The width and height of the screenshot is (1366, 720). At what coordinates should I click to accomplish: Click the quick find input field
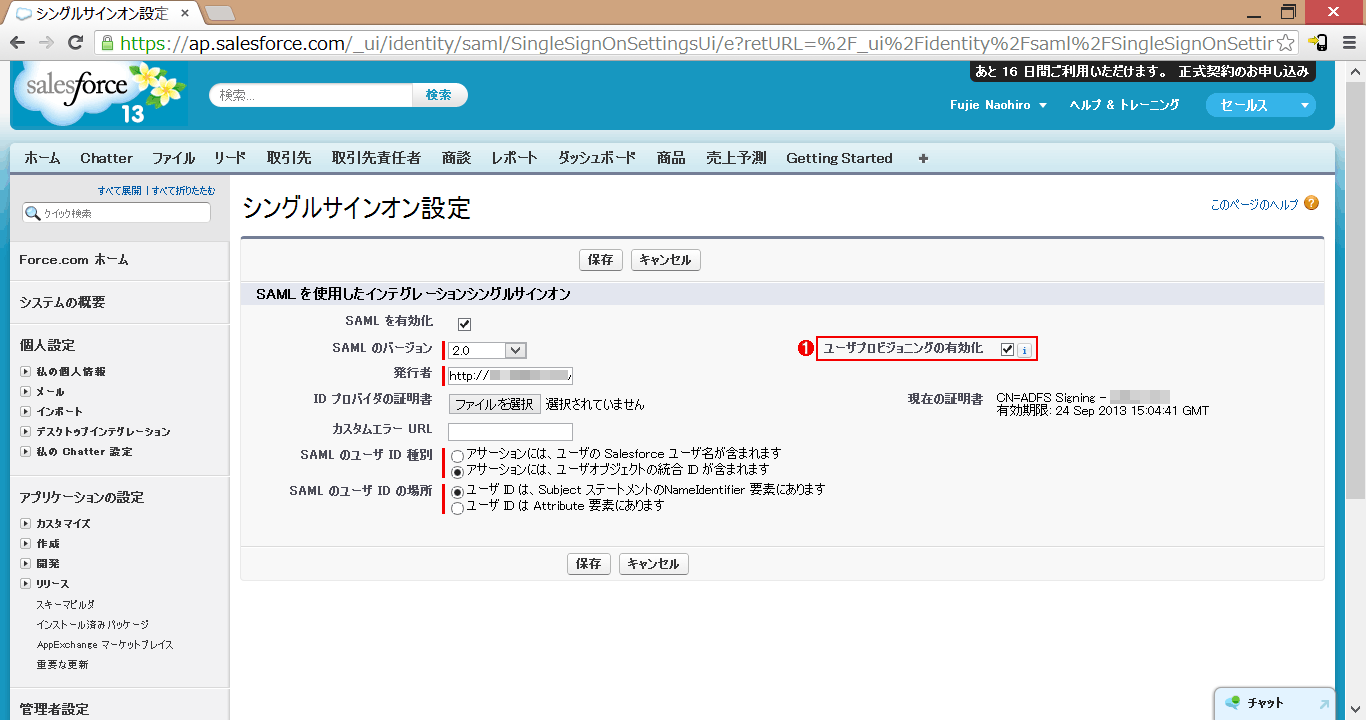[x=116, y=213]
